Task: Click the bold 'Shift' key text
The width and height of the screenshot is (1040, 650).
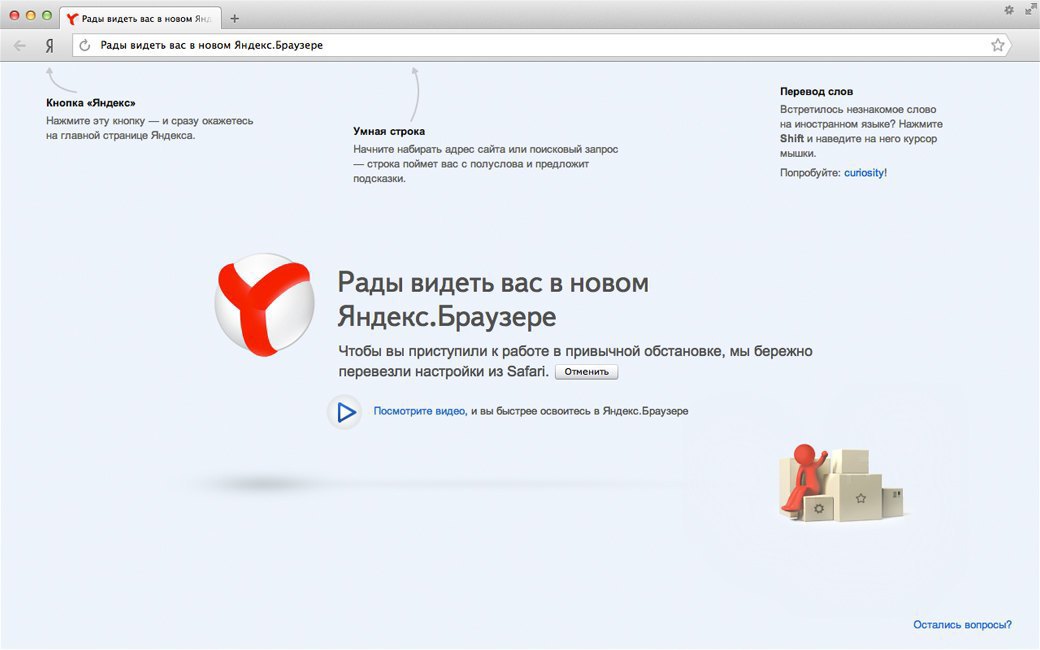Action: [792, 139]
